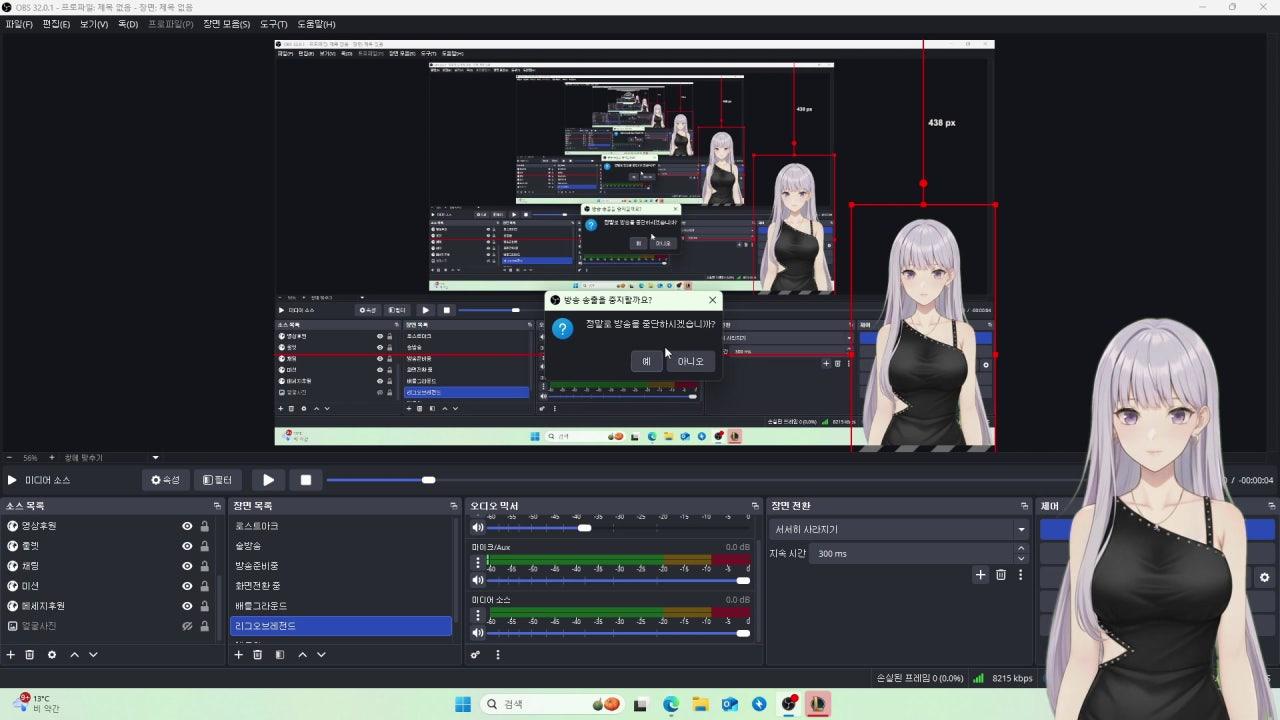The height and width of the screenshot is (720, 1280).
Task: Open the 장면 모음(S) menu
Action: tap(226, 24)
